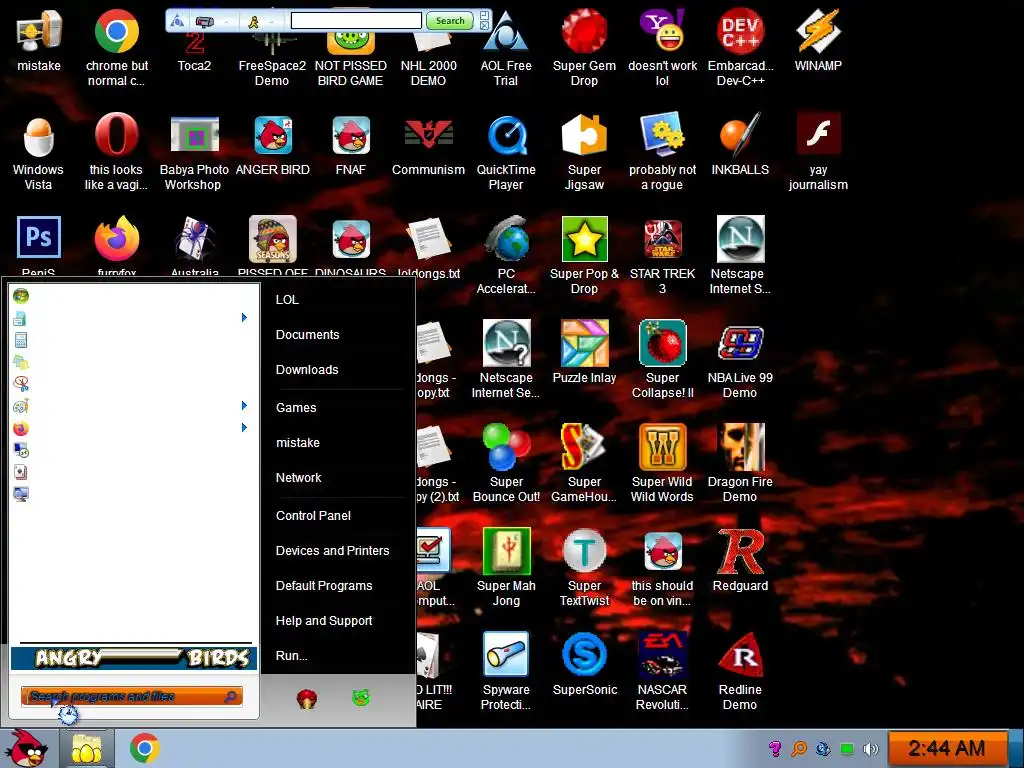Click the AOL toolbar search text box
The image size is (1024, 768).
(x=356, y=21)
